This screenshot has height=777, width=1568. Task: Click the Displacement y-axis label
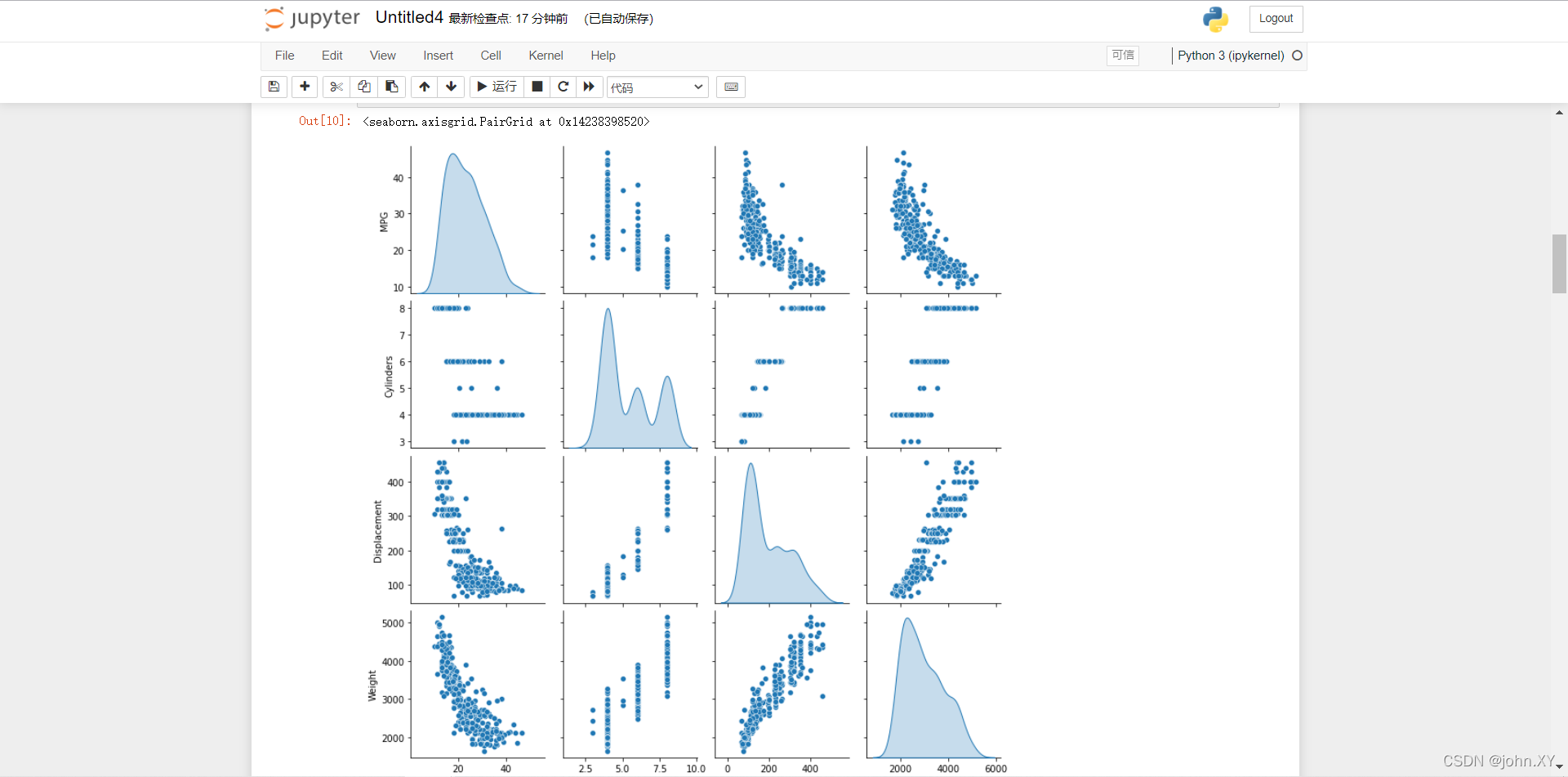pyautogui.click(x=377, y=531)
